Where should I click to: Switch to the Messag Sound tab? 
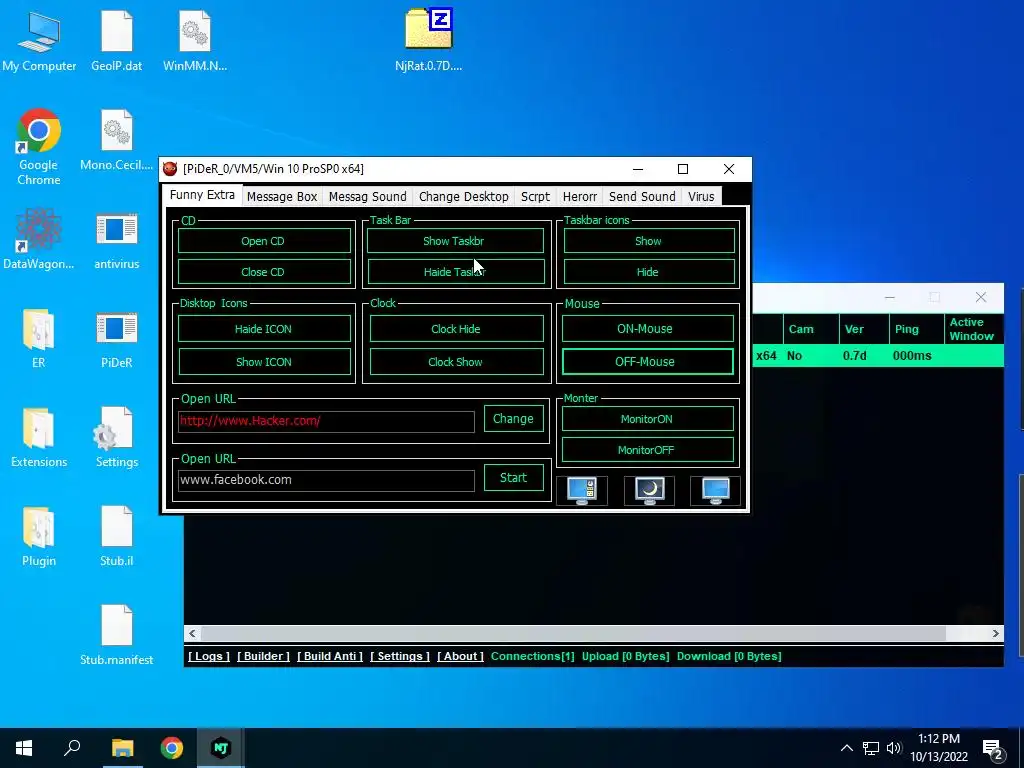(368, 197)
